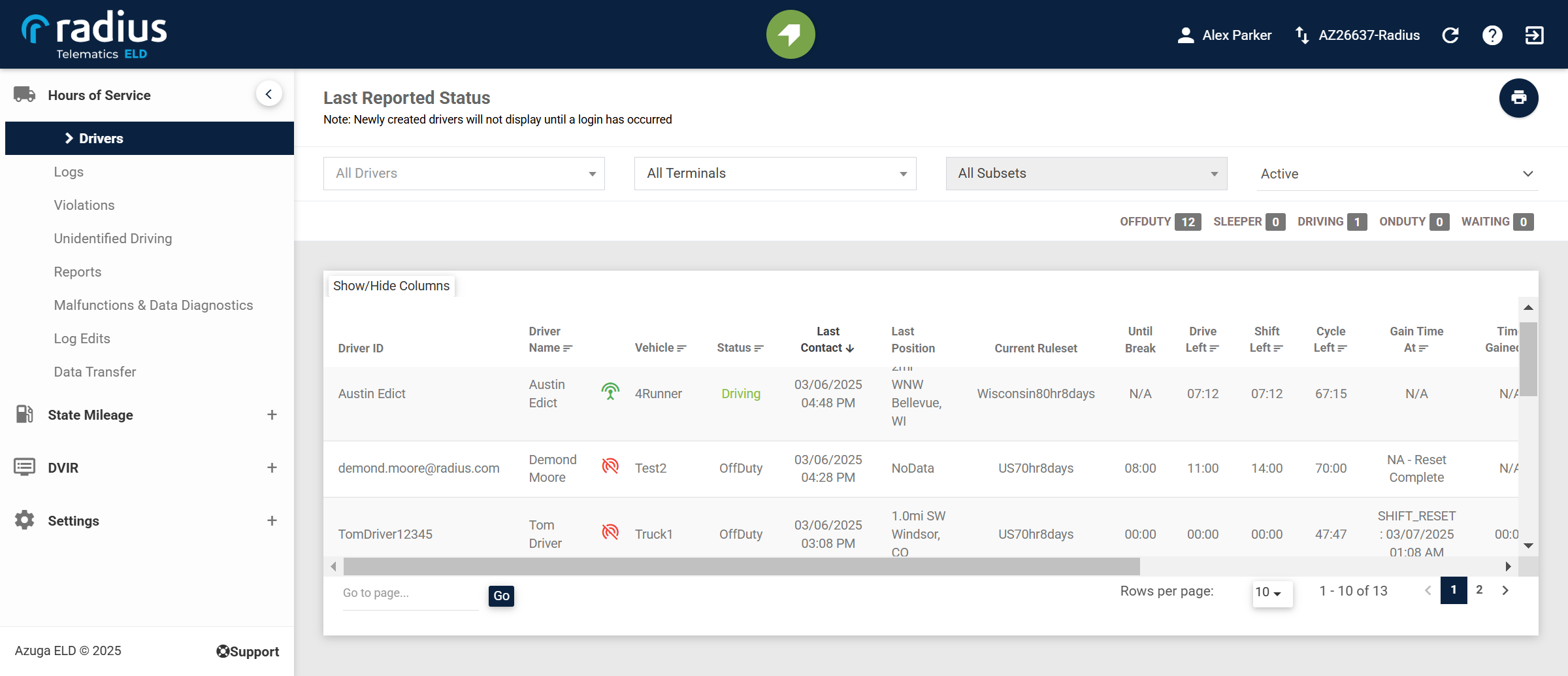This screenshot has height=676, width=1568.
Task: Sort by Cycle Left column icon
Action: click(1342, 348)
